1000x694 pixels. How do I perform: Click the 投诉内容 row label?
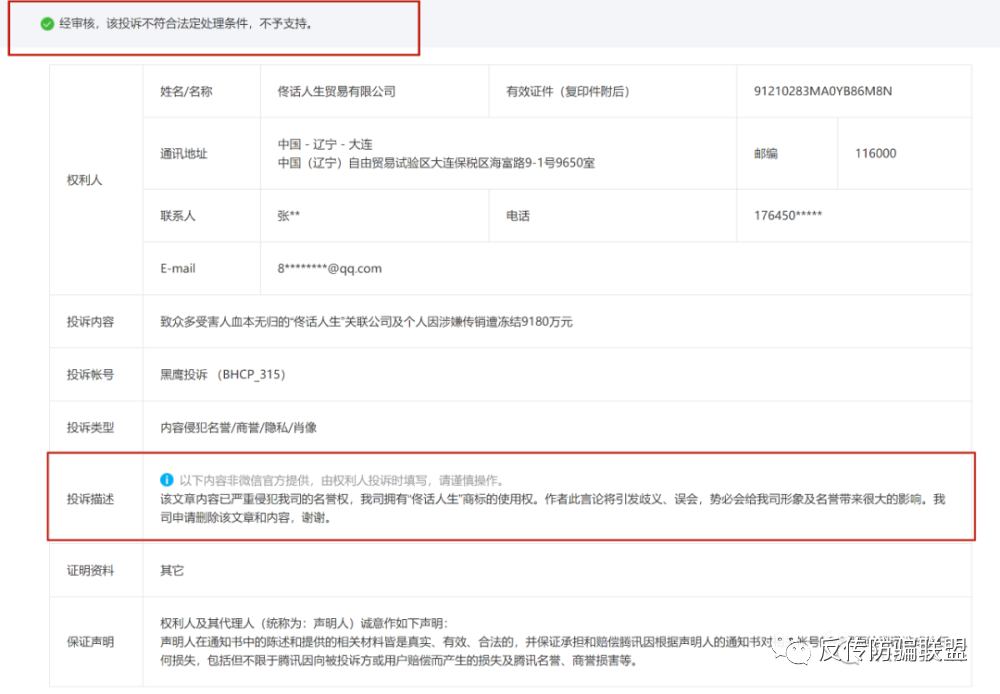coord(90,321)
